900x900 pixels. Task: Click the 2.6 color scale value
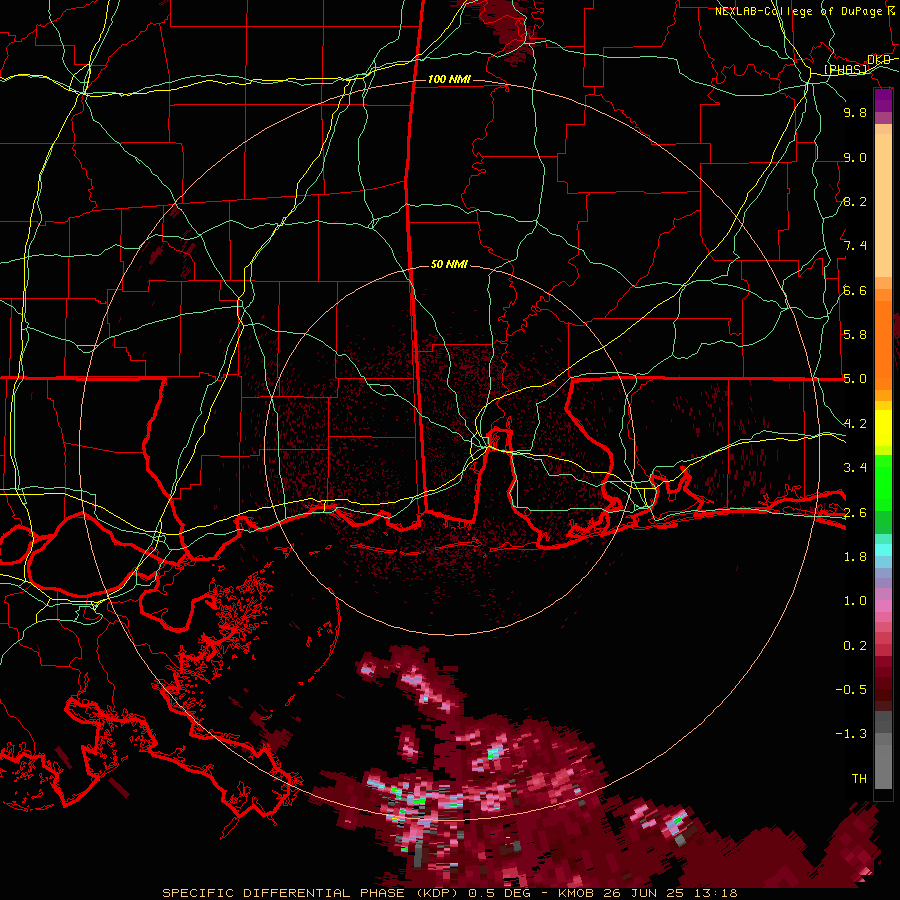pos(855,512)
